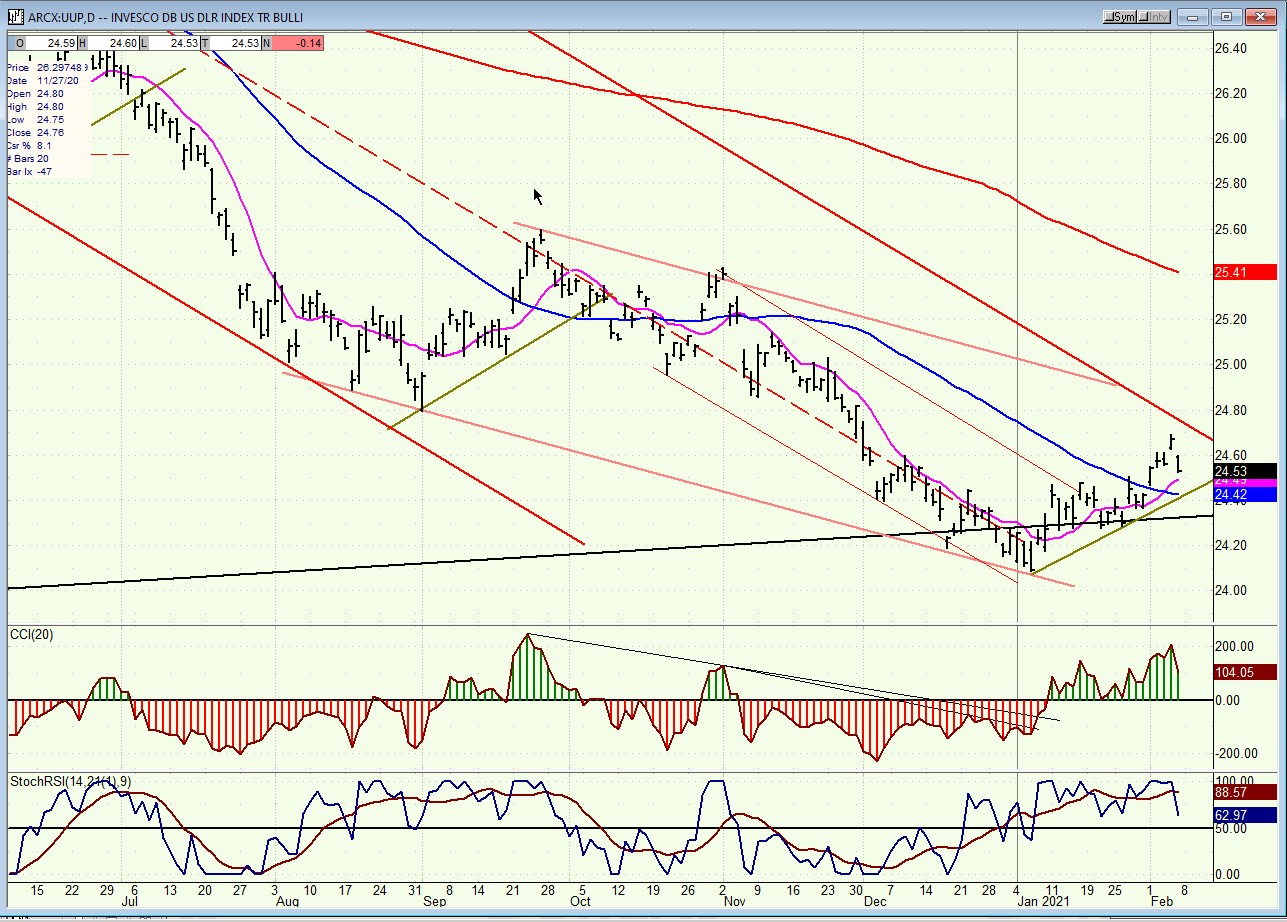Viewport: 1287px width, 922px height.
Task: Click the CCI(20) indicator label
Action: [30, 634]
